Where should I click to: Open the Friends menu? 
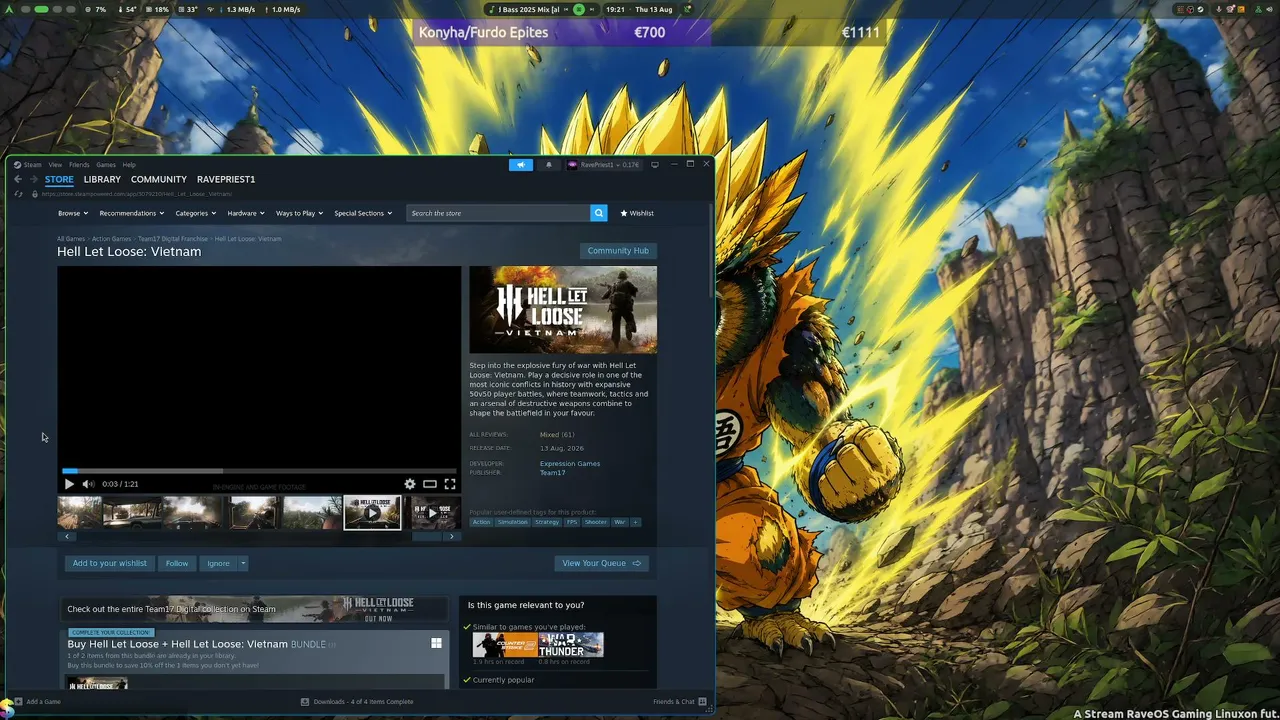79,165
